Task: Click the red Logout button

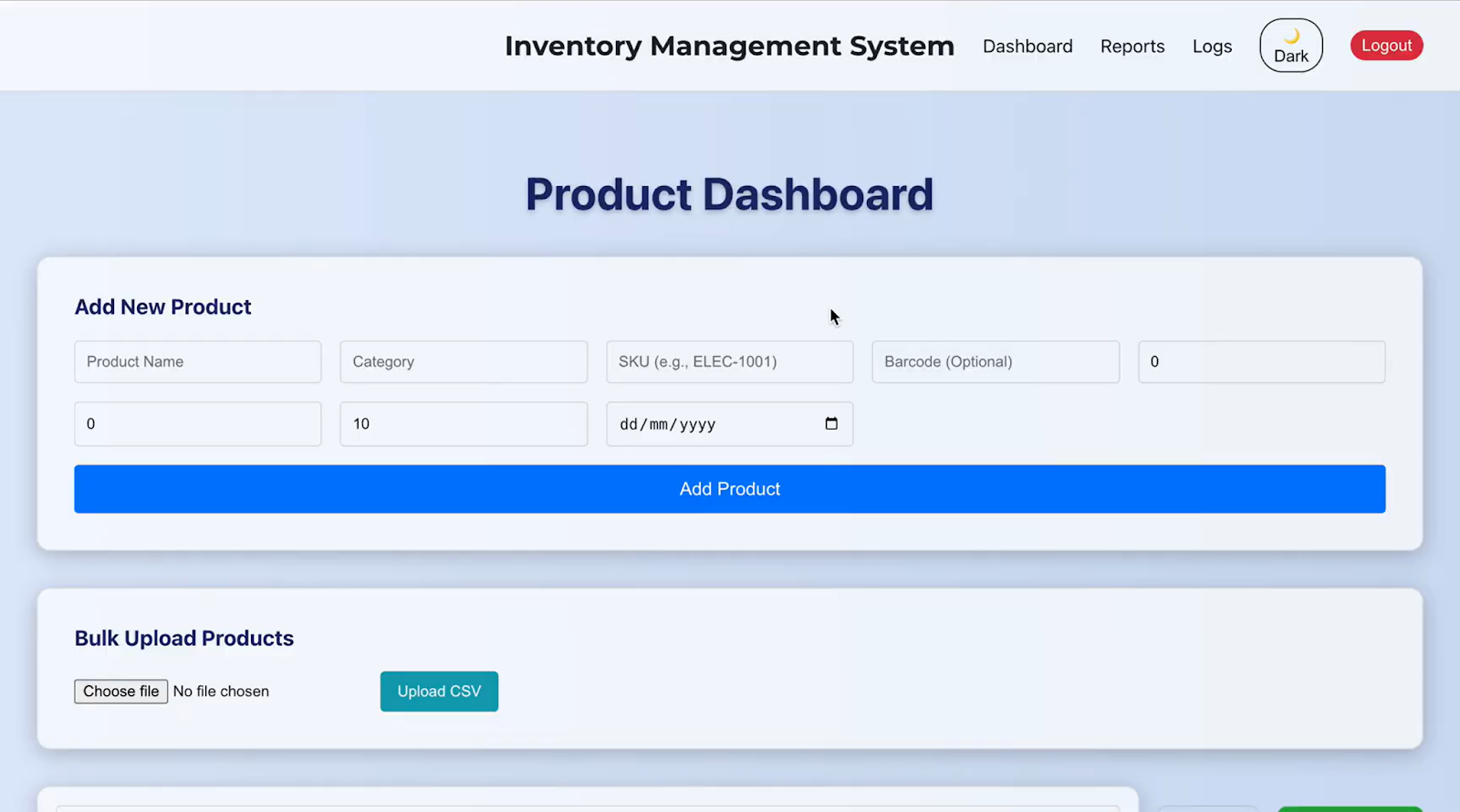Action: point(1385,46)
